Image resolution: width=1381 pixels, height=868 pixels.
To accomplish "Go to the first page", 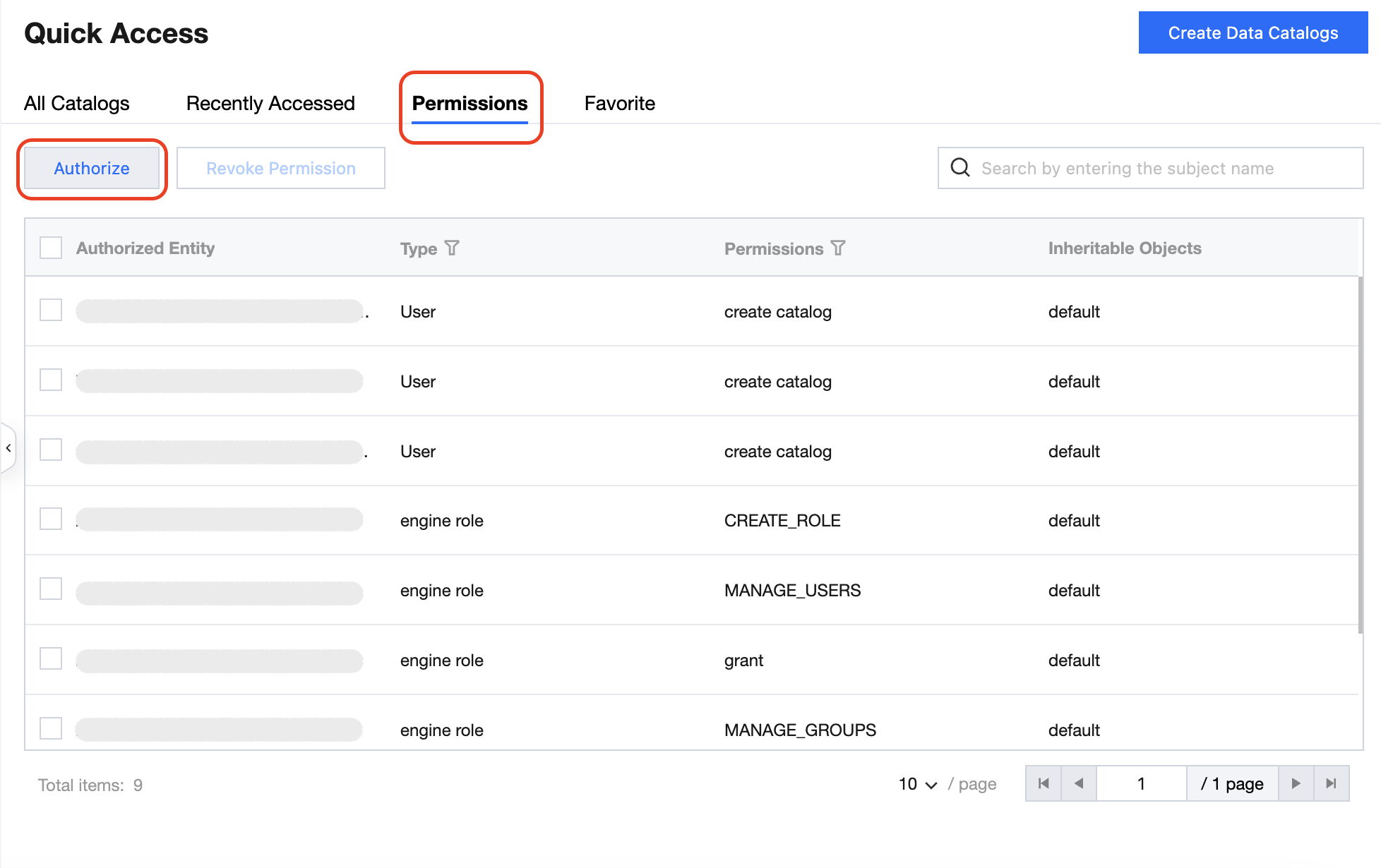I will point(1044,783).
